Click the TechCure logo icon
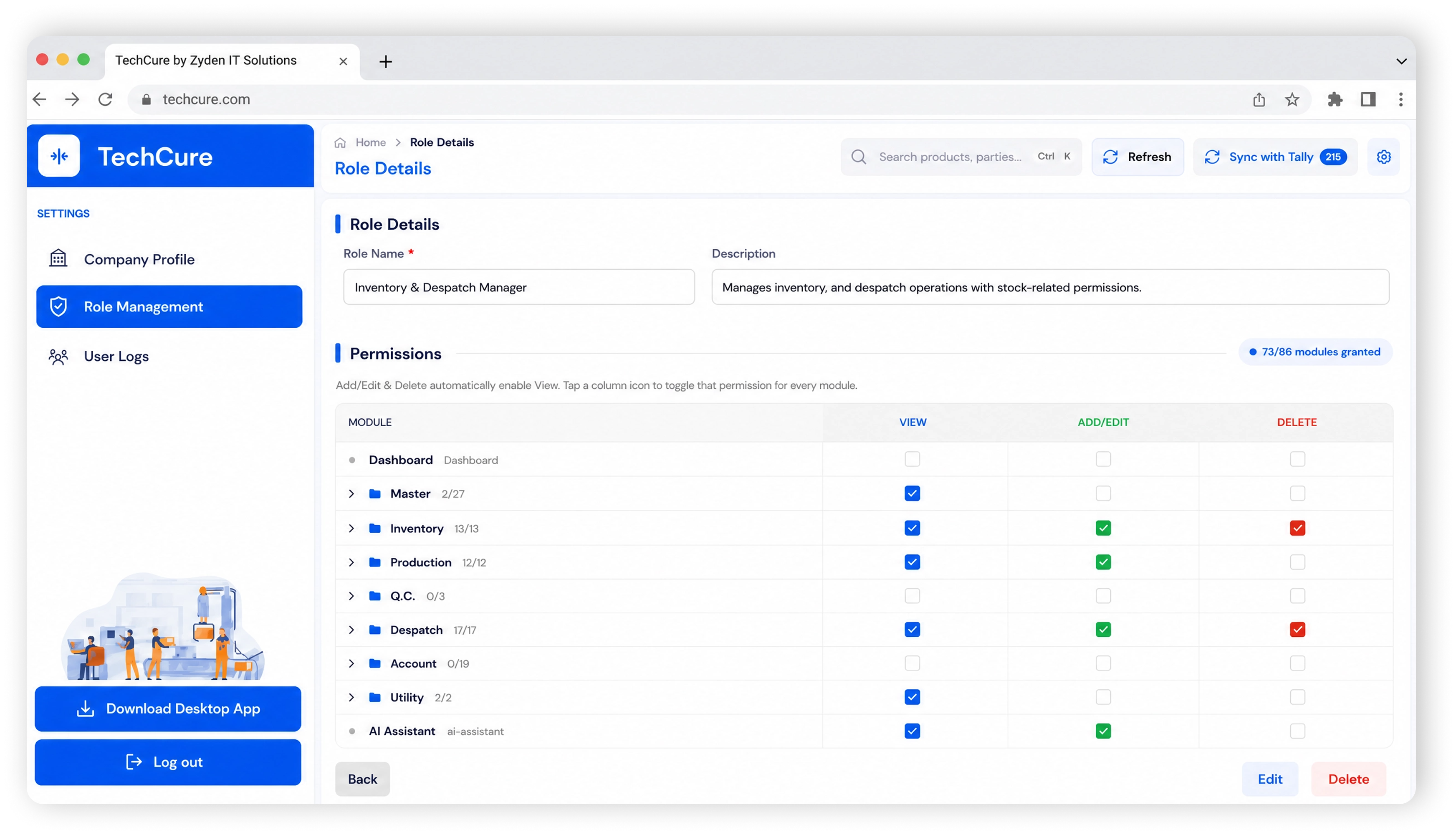The image size is (1456, 835). [59, 156]
